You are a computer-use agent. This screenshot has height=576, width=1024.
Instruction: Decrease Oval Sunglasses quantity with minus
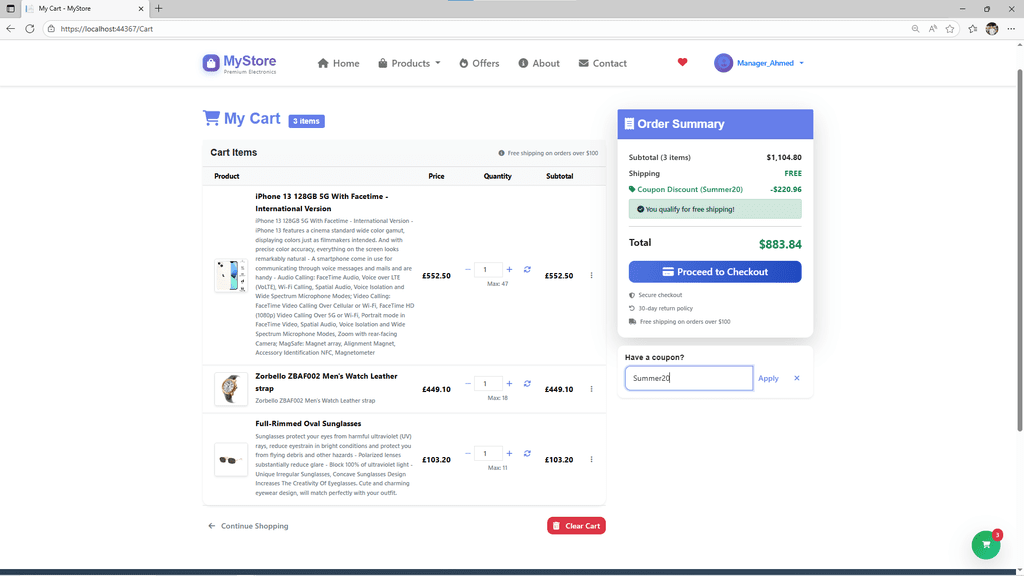coord(468,453)
